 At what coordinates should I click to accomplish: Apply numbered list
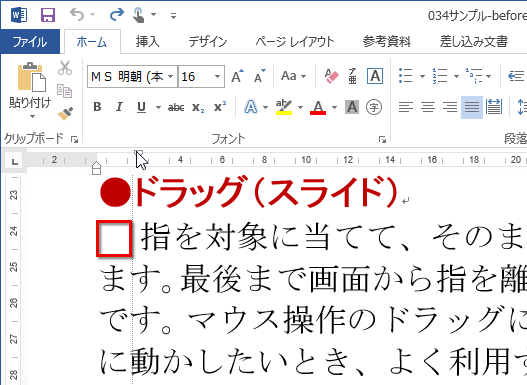pos(440,76)
